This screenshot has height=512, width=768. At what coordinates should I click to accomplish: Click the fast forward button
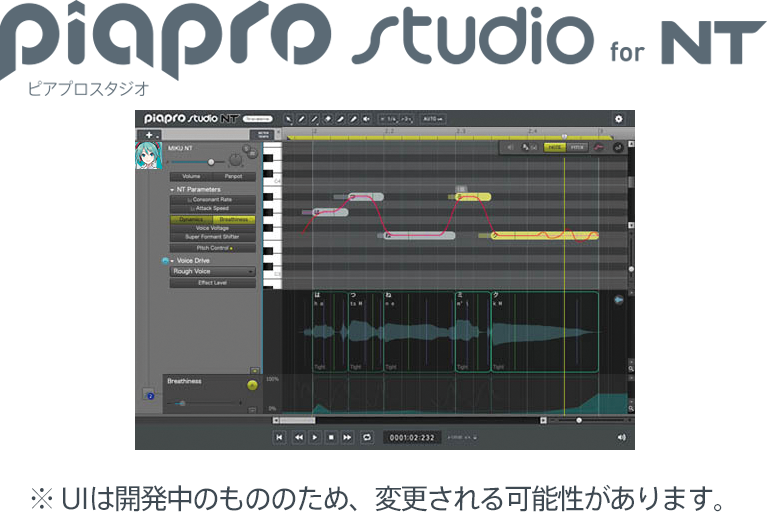(347, 437)
